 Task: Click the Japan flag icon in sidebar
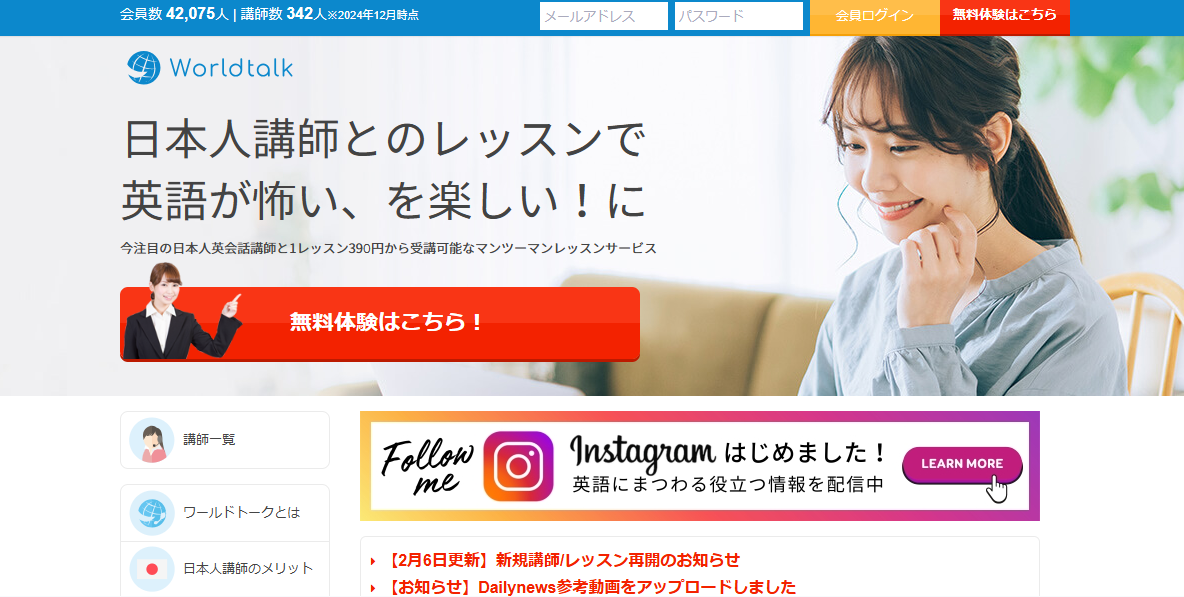click(x=152, y=569)
